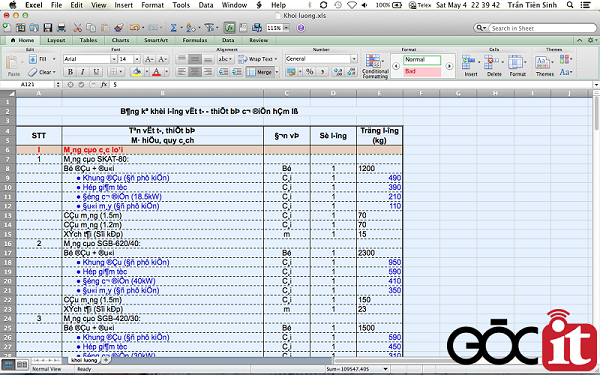The image size is (600, 375).
Task: Align text to bottom of cell
Action: (x=208, y=59)
